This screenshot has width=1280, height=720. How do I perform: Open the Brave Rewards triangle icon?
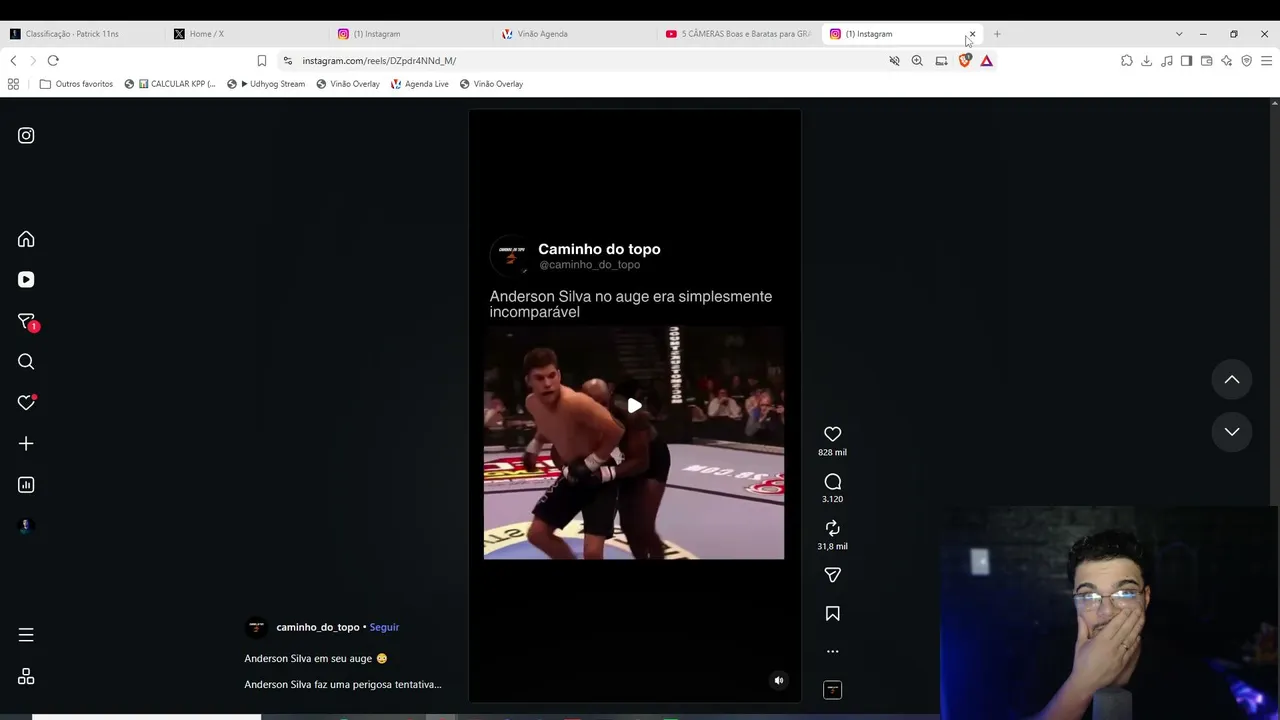pos(986,61)
